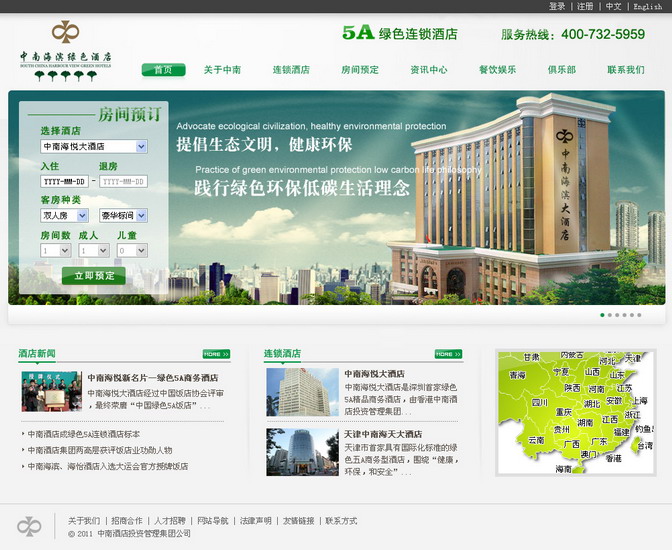
Task: Click footer link 联系方式
Action: pos(341,521)
